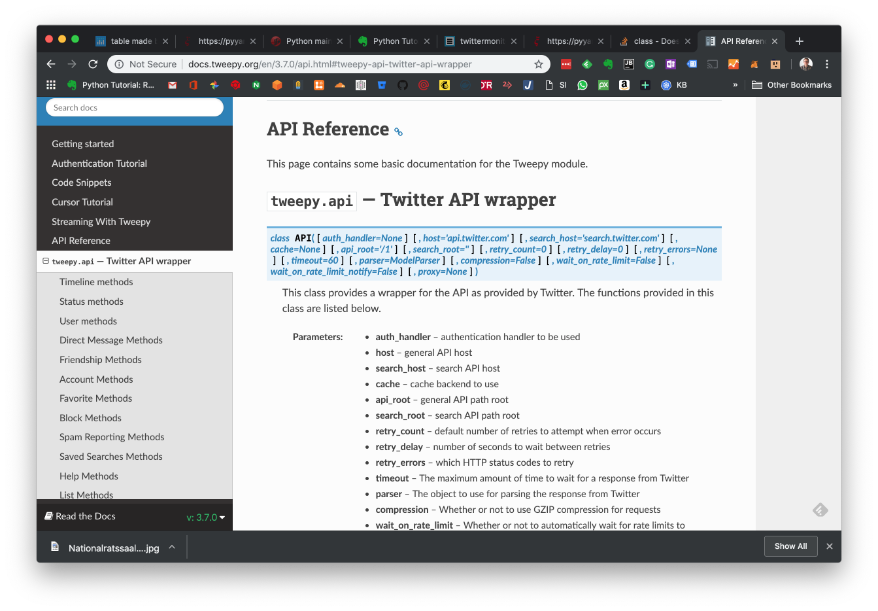Expand the v: 3.7.0 version selector
This screenshot has height=611, width=878.
205,517
